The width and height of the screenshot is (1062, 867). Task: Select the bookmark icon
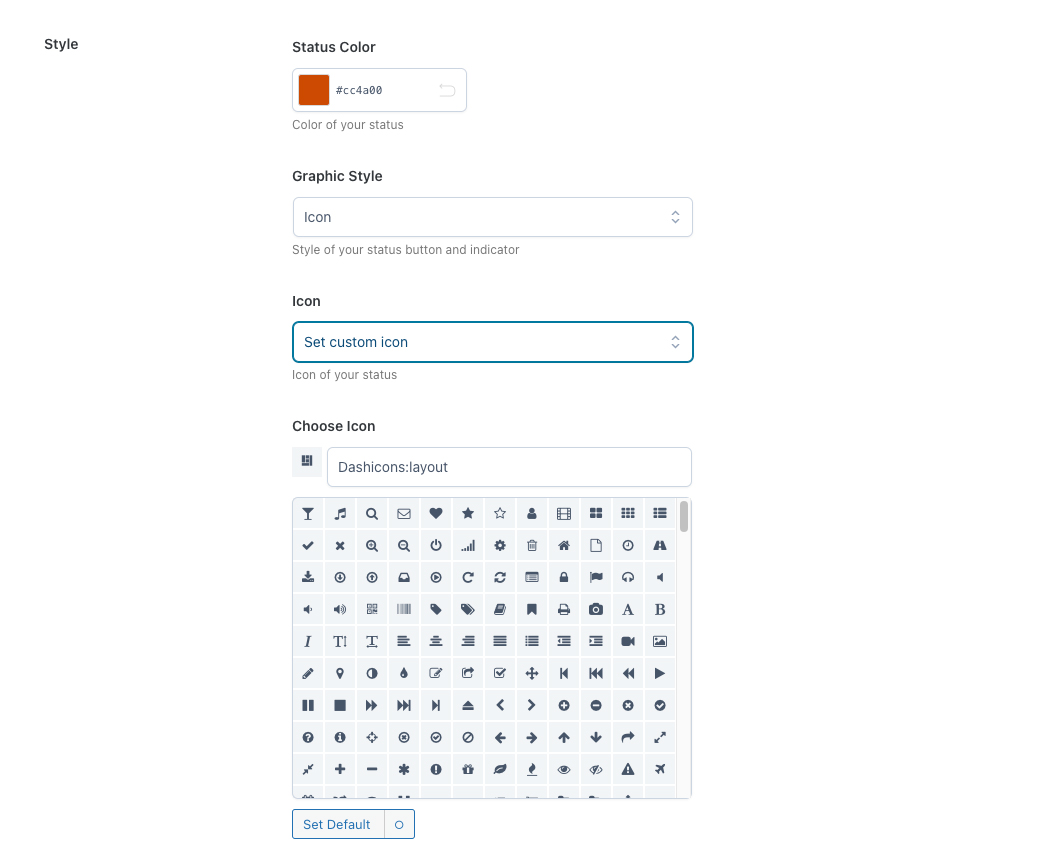tap(532, 610)
